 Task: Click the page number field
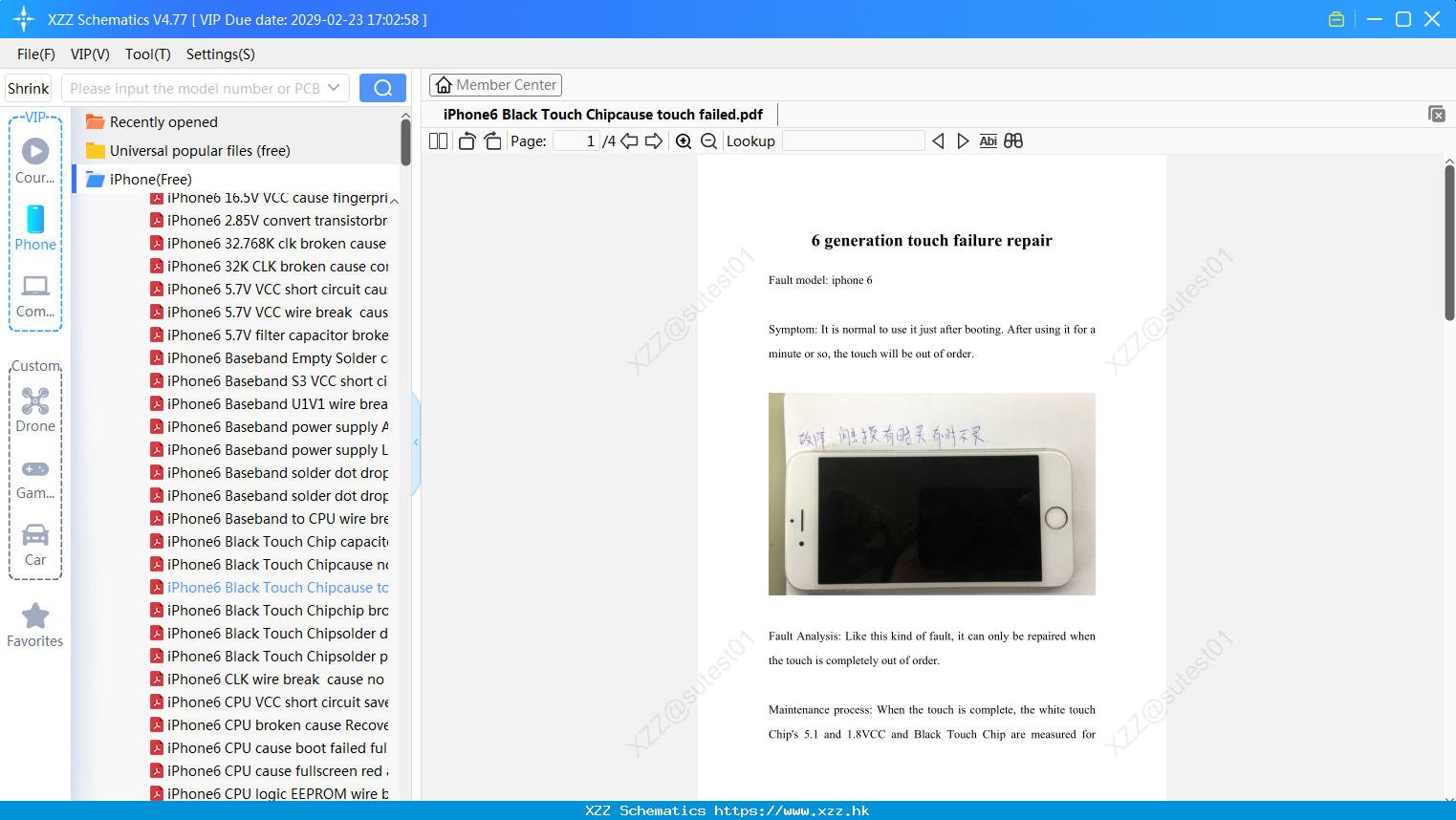click(576, 141)
